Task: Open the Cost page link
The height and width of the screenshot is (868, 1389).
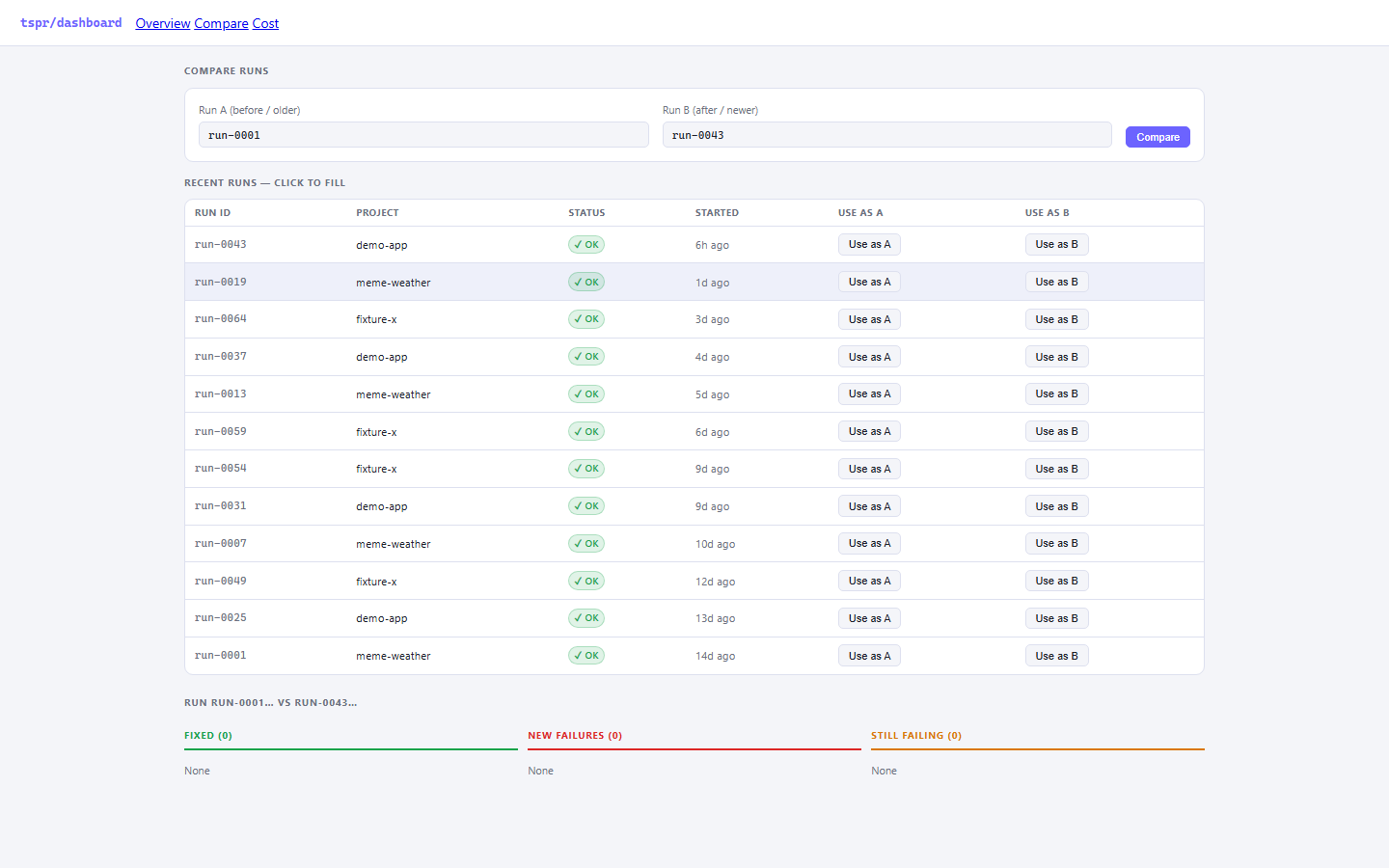Action: (265, 23)
